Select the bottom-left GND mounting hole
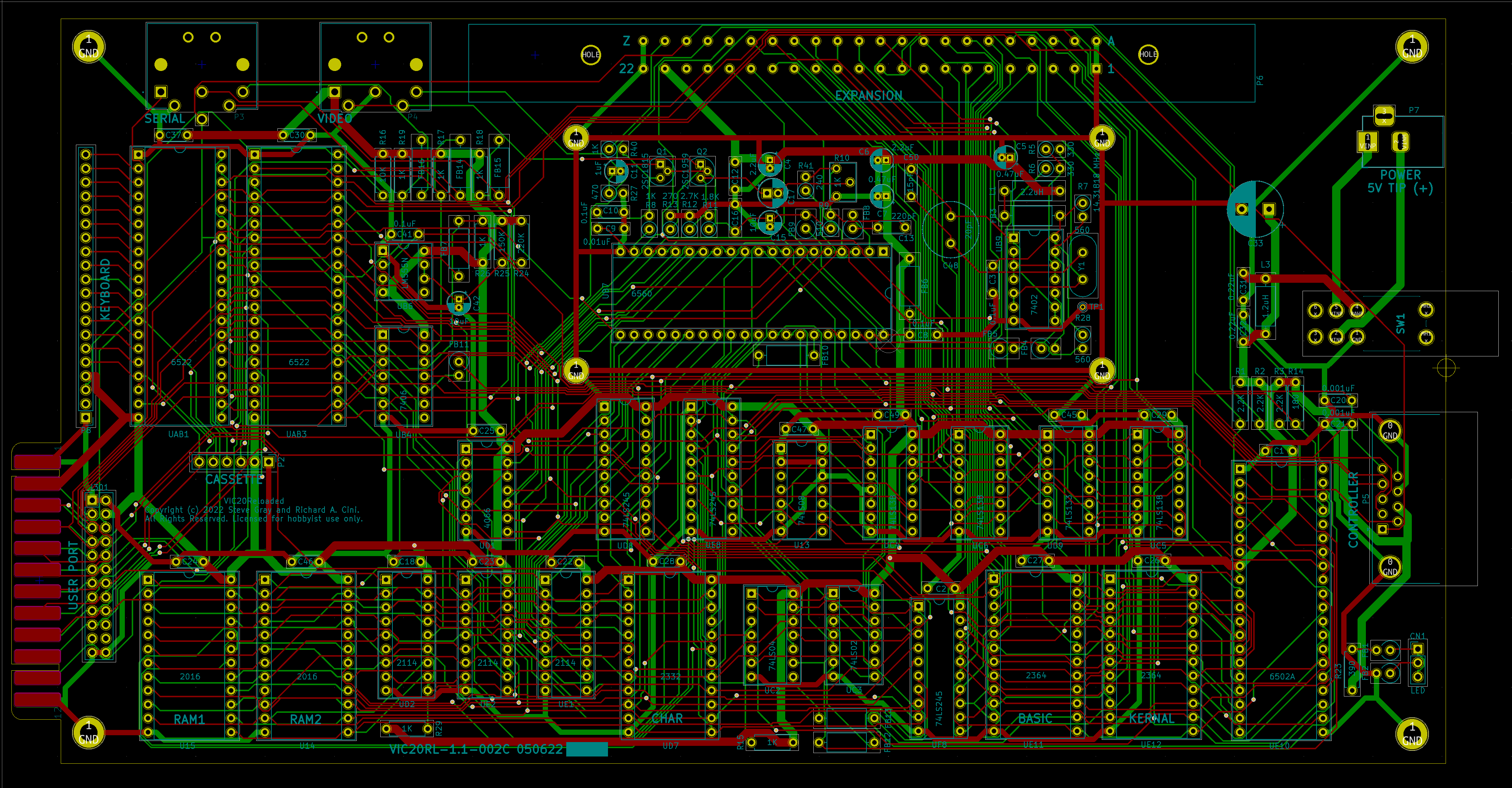 coord(89,732)
